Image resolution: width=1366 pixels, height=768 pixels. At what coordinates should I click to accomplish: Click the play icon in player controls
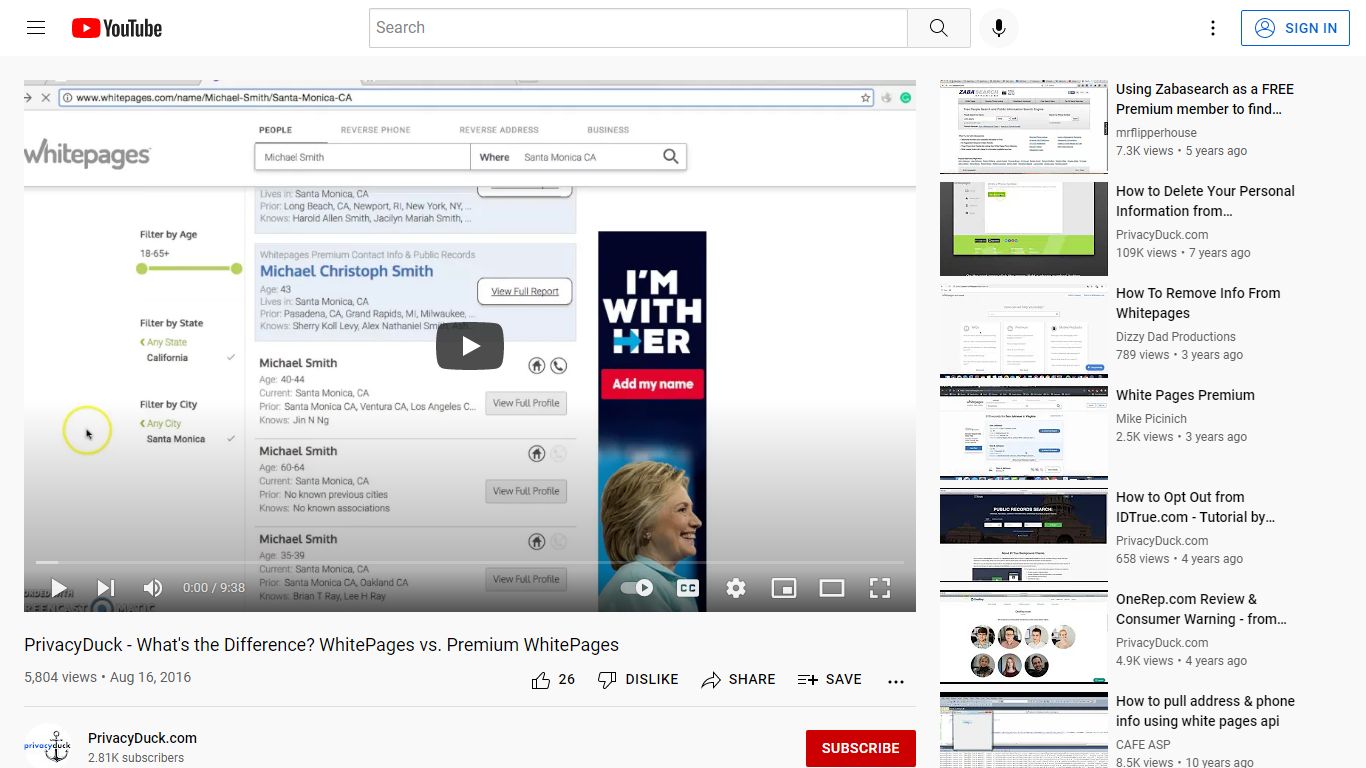pos(58,588)
